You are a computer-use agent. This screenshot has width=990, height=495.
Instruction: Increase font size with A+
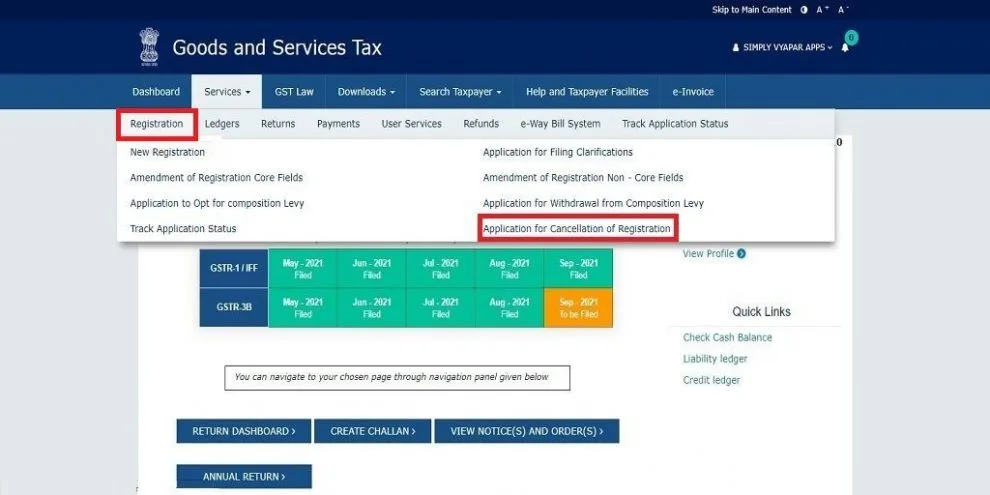click(x=823, y=9)
